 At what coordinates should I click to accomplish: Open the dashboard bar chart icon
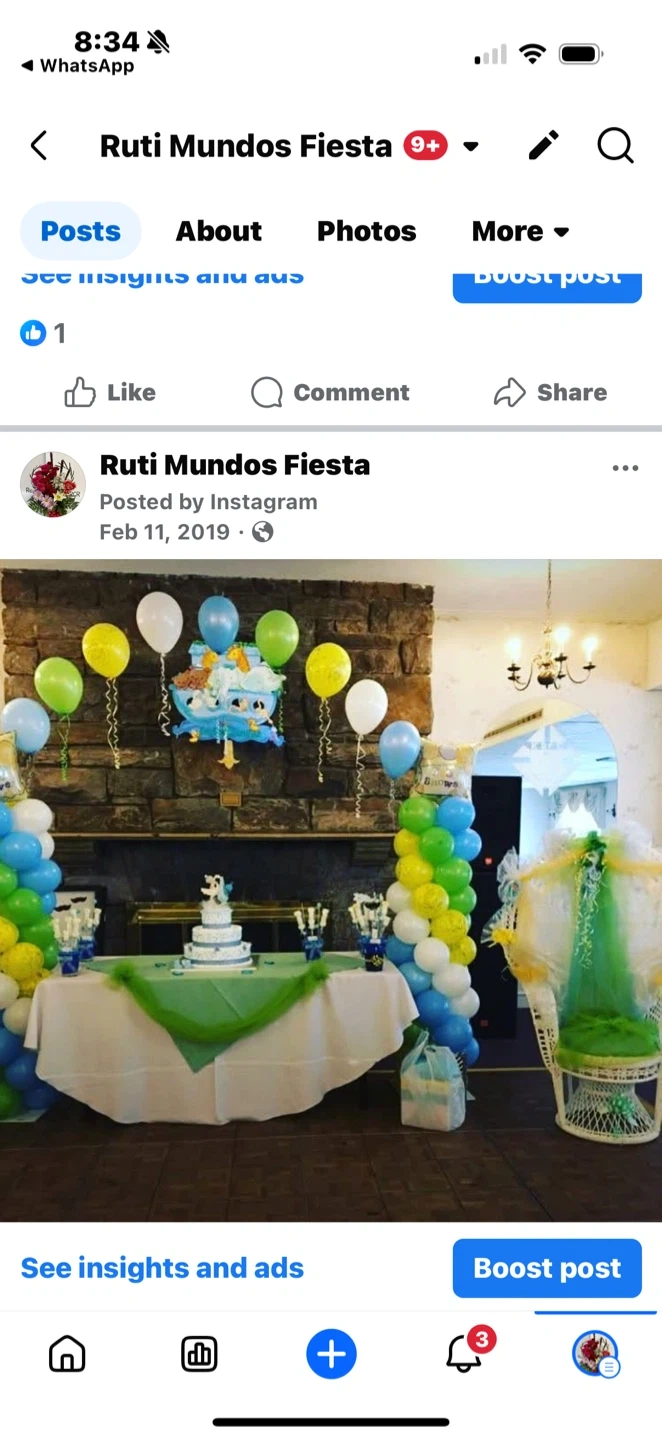point(199,1355)
